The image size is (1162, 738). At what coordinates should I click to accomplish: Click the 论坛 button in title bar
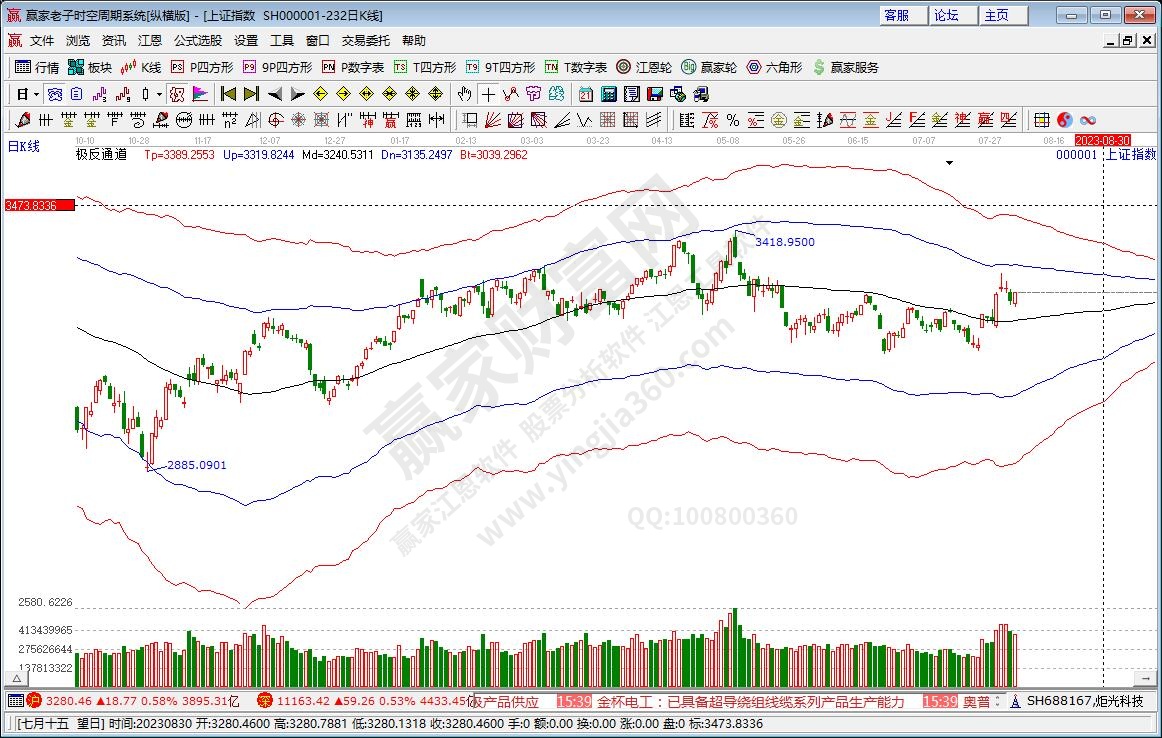coord(946,15)
